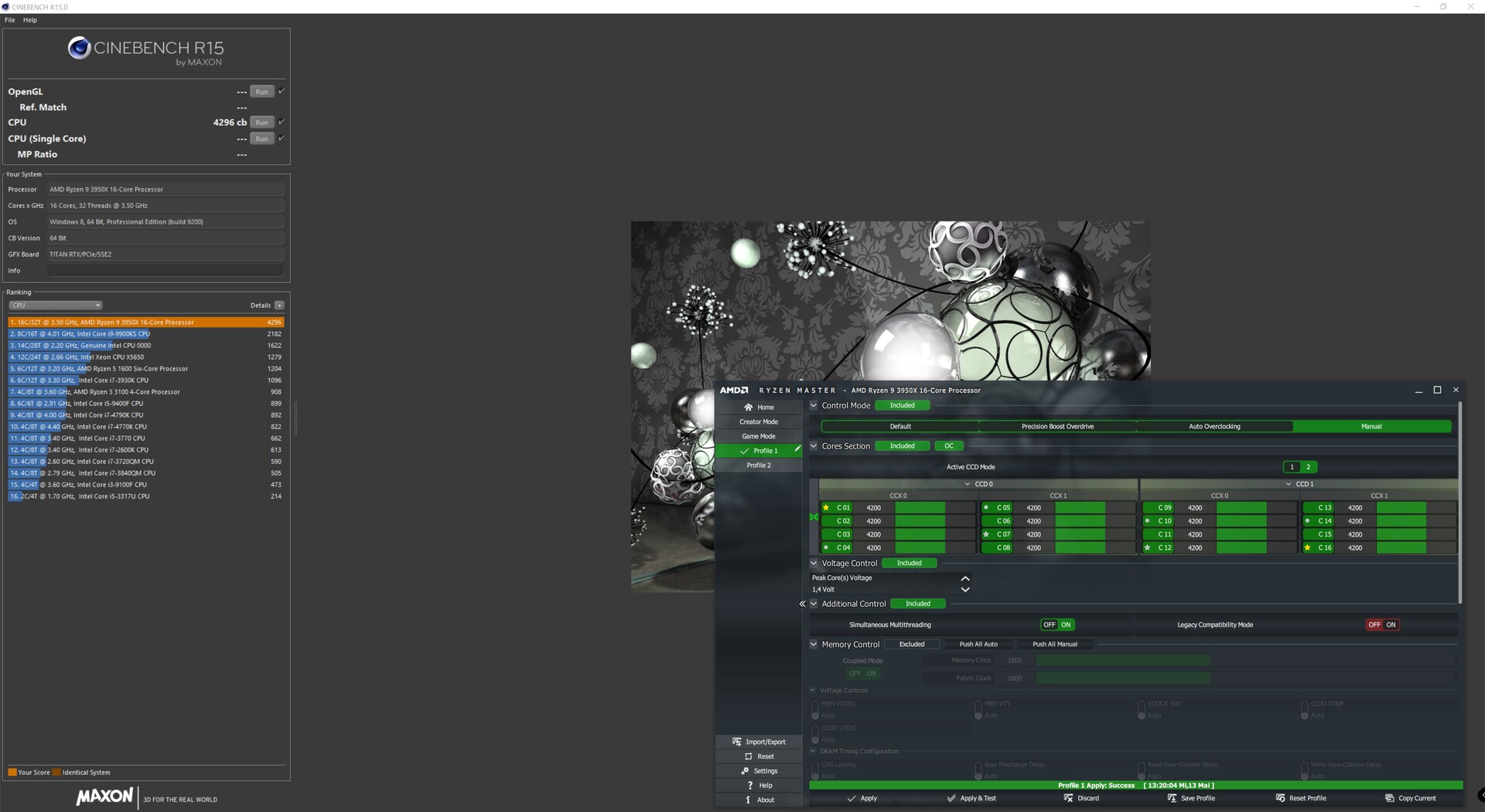Click the dot marker on core C 14
The width and height of the screenshot is (1485, 812).
point(1307,521)
